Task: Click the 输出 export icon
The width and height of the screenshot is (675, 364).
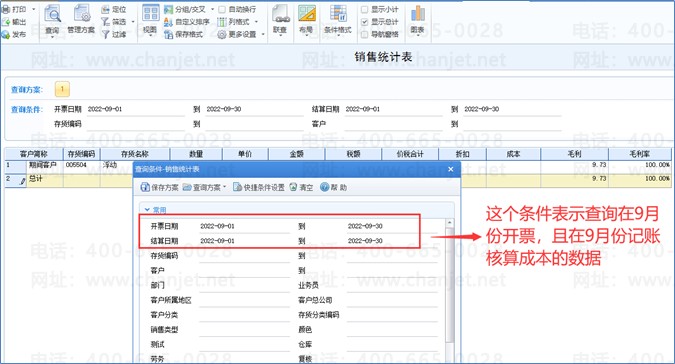Action: 6,22
